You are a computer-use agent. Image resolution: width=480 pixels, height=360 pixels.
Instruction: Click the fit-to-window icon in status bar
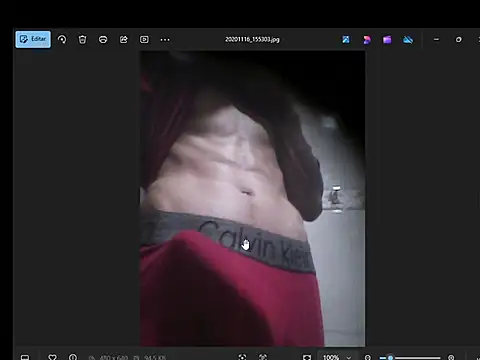click(x=242, y=357)
